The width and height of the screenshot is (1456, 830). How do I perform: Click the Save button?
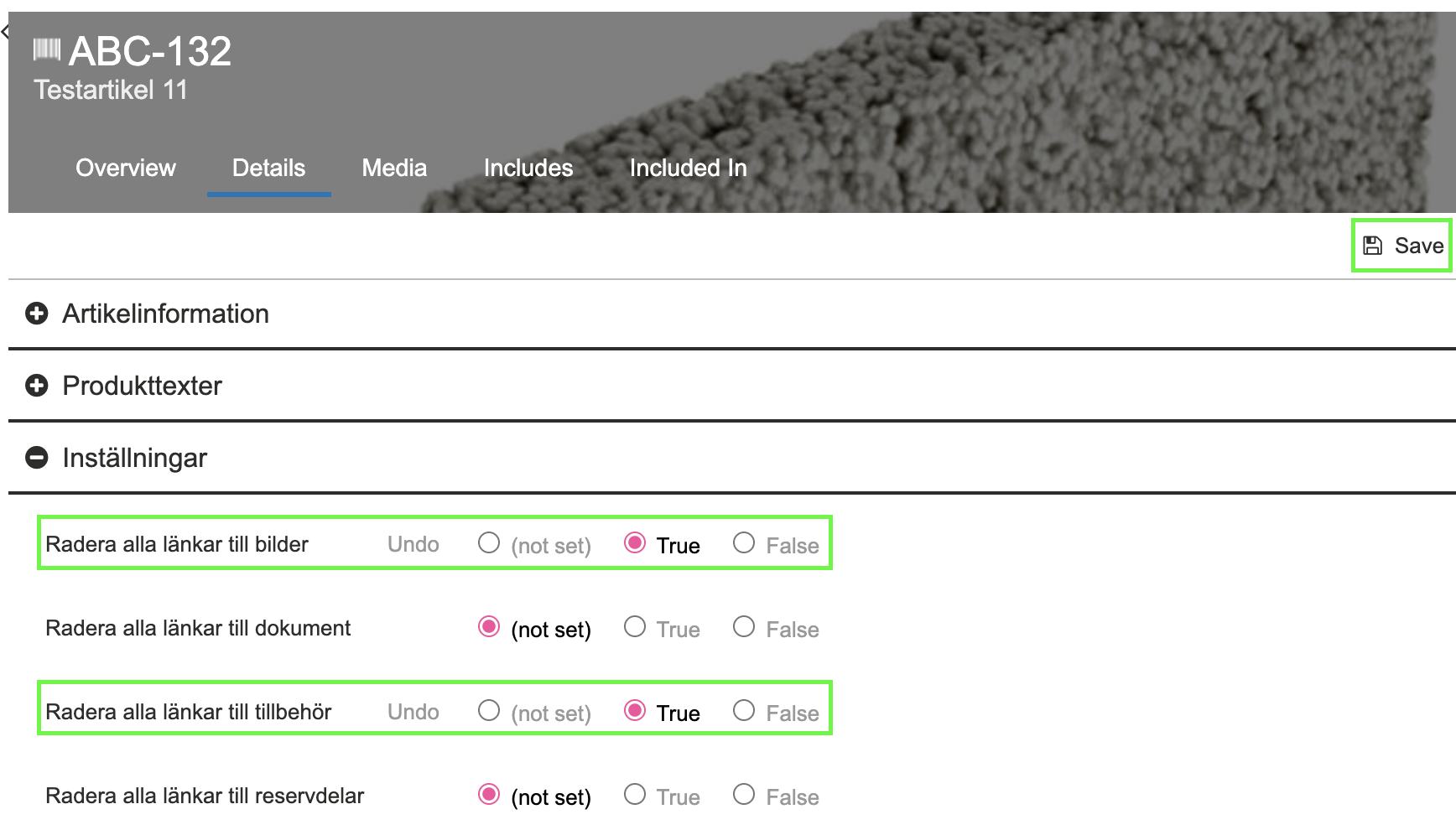[1401, 246]
